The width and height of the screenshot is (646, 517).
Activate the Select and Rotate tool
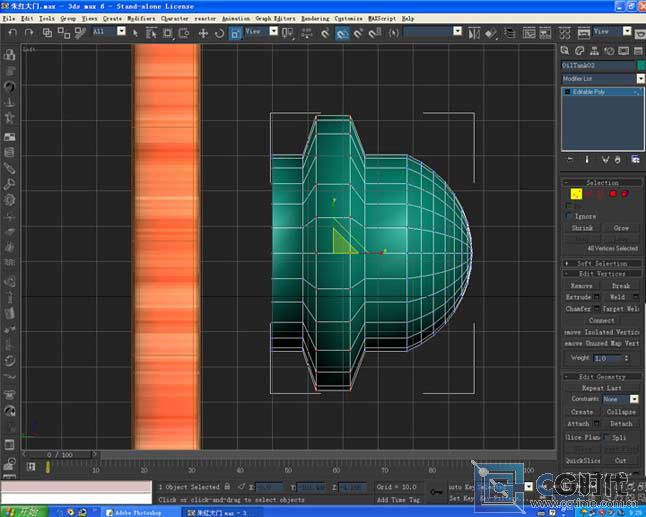(x=220, y=33)
